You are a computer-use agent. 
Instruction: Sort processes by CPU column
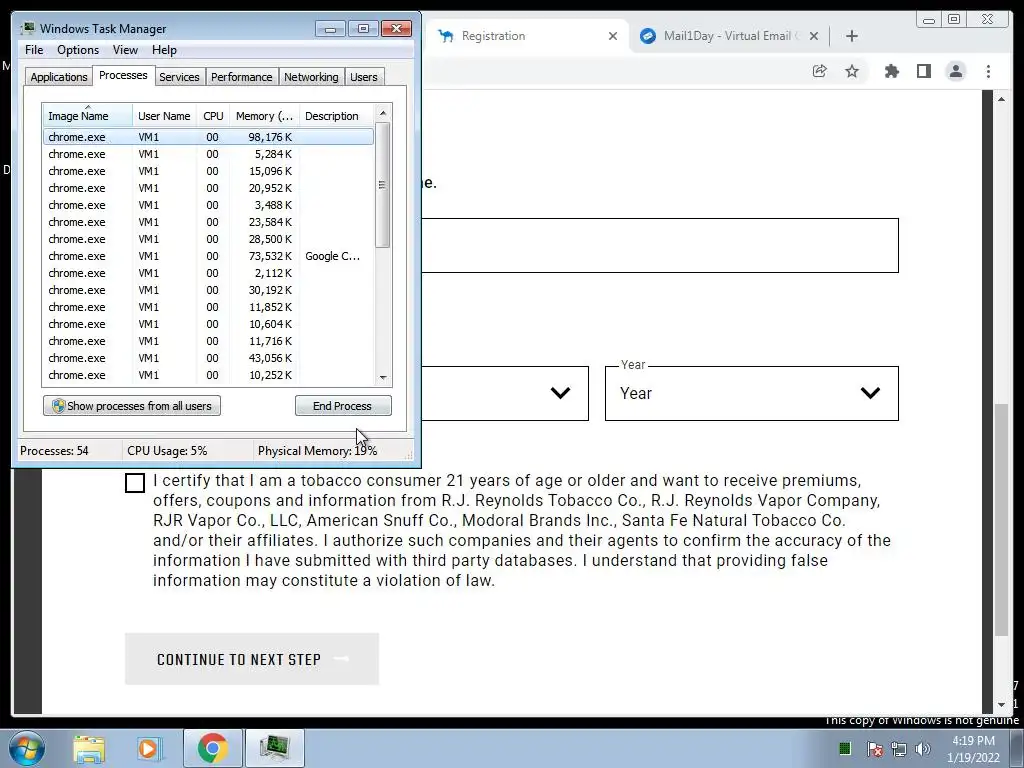tap(213, 116)
